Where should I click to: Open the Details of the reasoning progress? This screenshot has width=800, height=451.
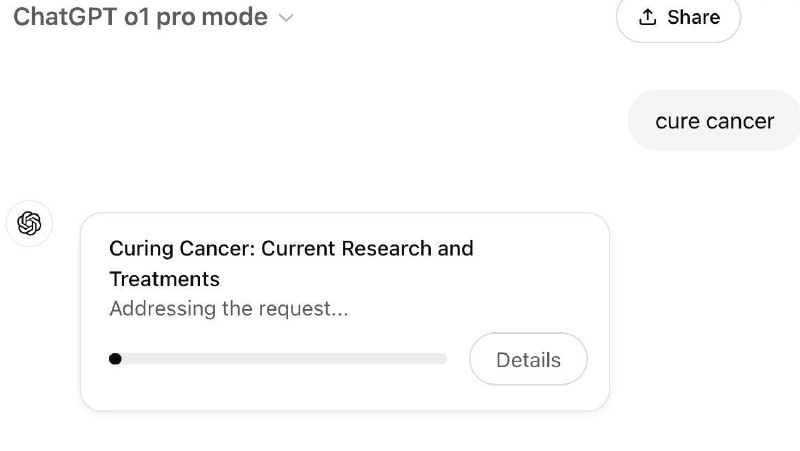tap(528, 359)
